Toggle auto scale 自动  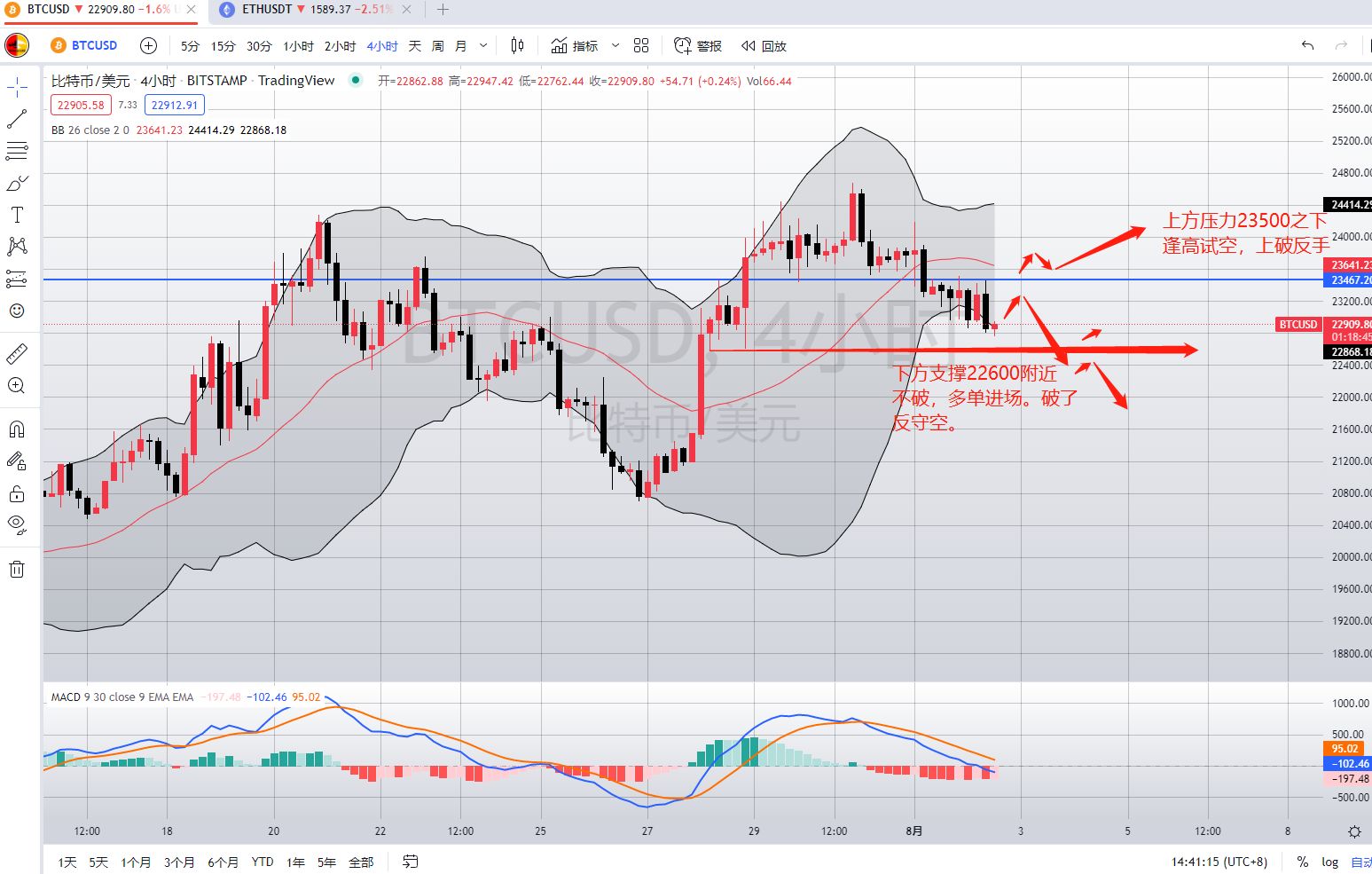tap(1360, 862)
